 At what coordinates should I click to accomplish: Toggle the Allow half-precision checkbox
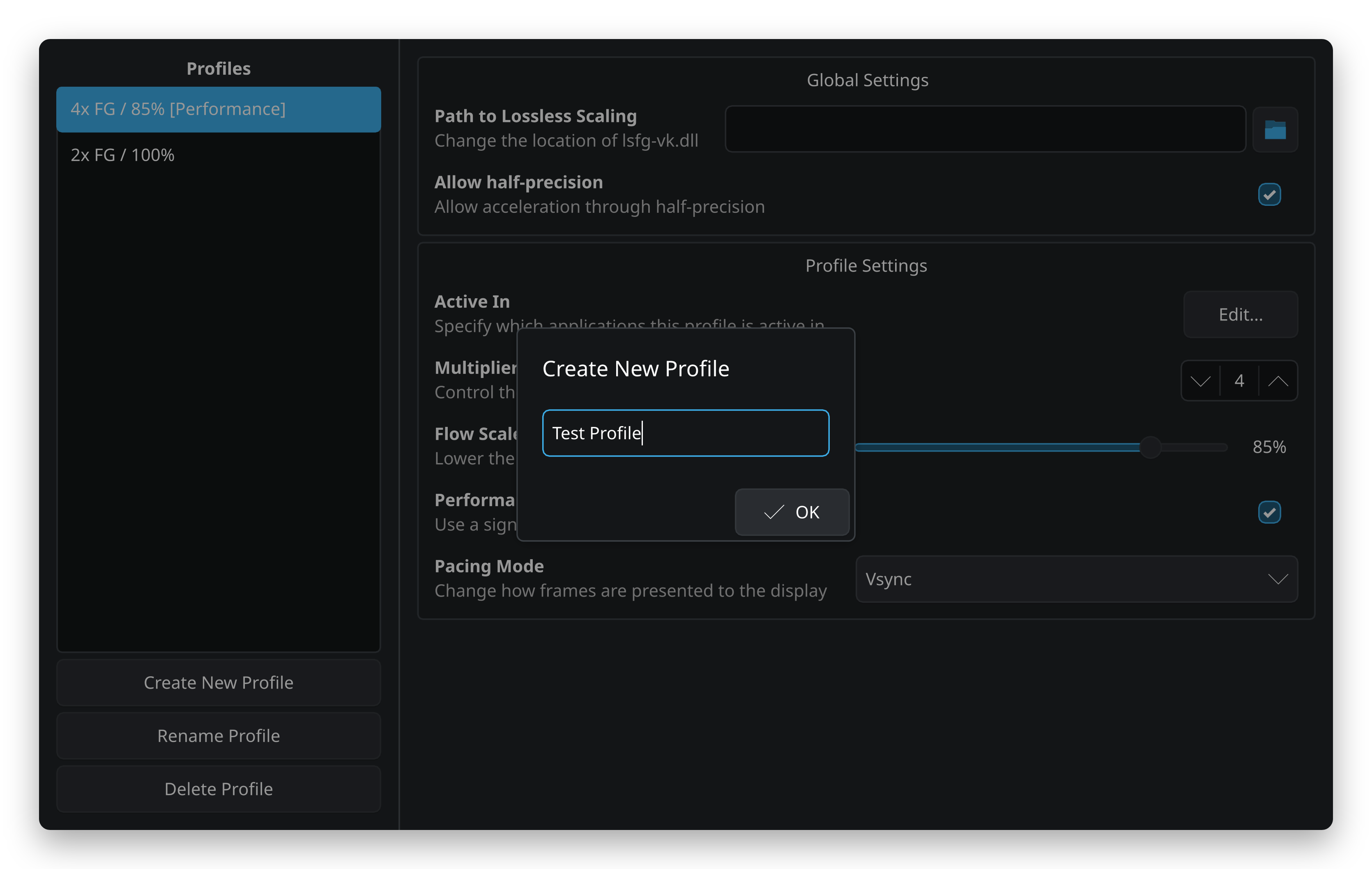(1269, 194)
